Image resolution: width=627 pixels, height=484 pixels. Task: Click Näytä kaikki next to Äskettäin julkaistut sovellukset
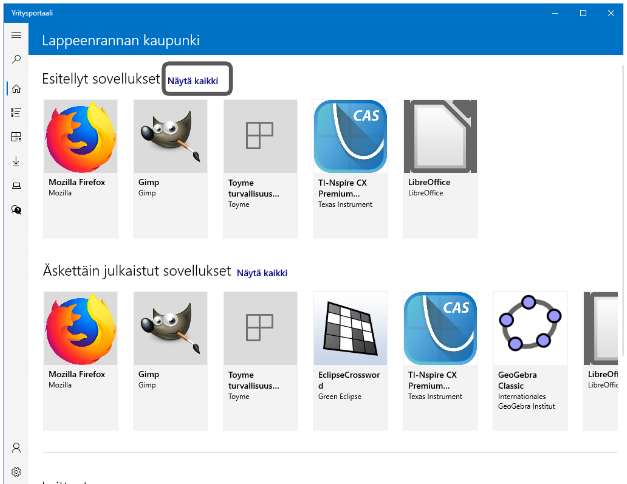pos(262,273)
